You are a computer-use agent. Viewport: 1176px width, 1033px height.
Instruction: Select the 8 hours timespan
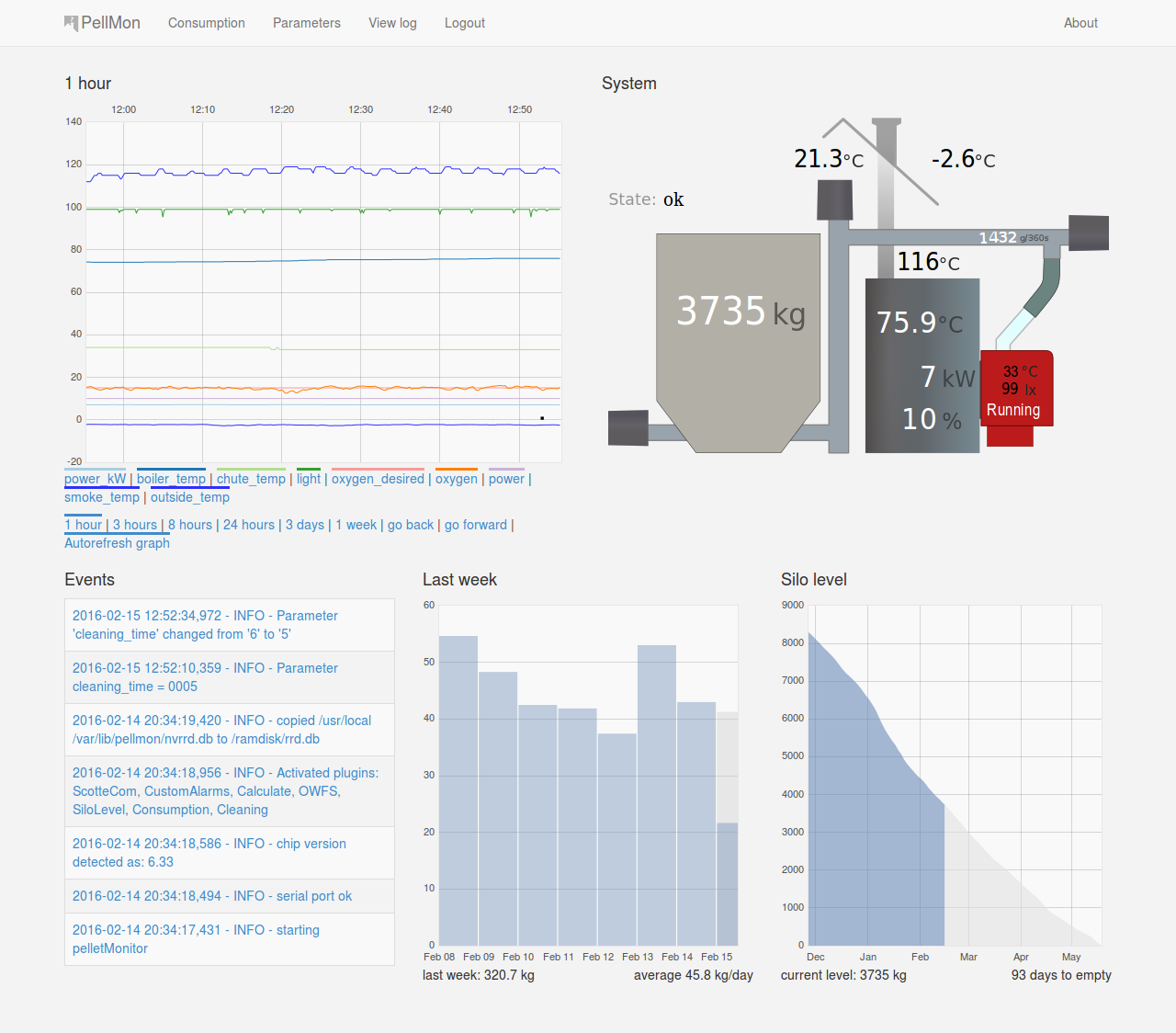[x=190, y=525]
